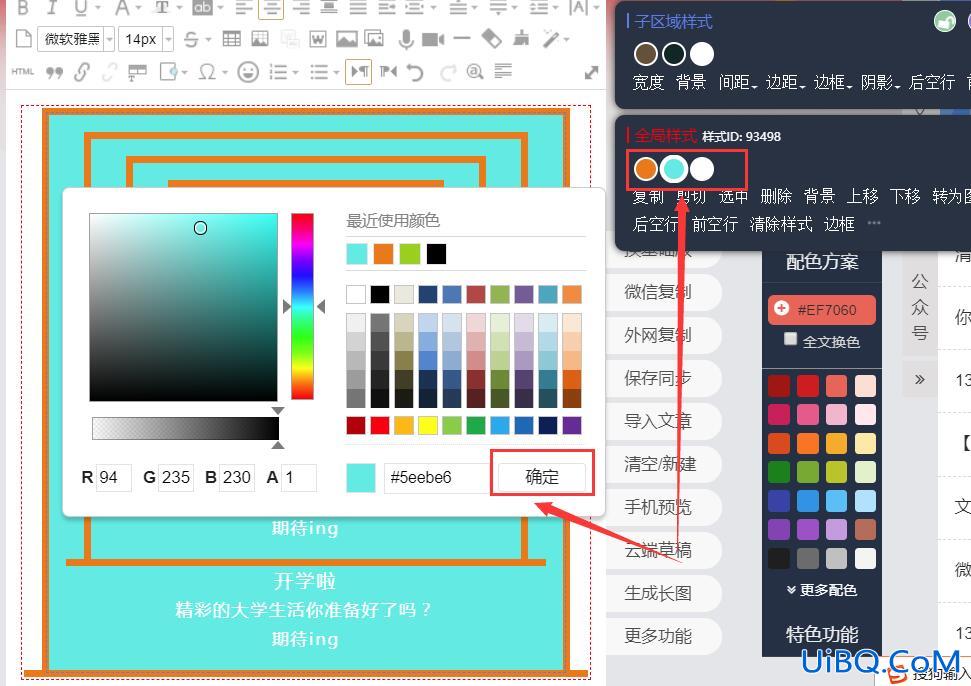Click the strikethrough icon
This screenshot has height=686, width=971.
click(x=191, y=40)
